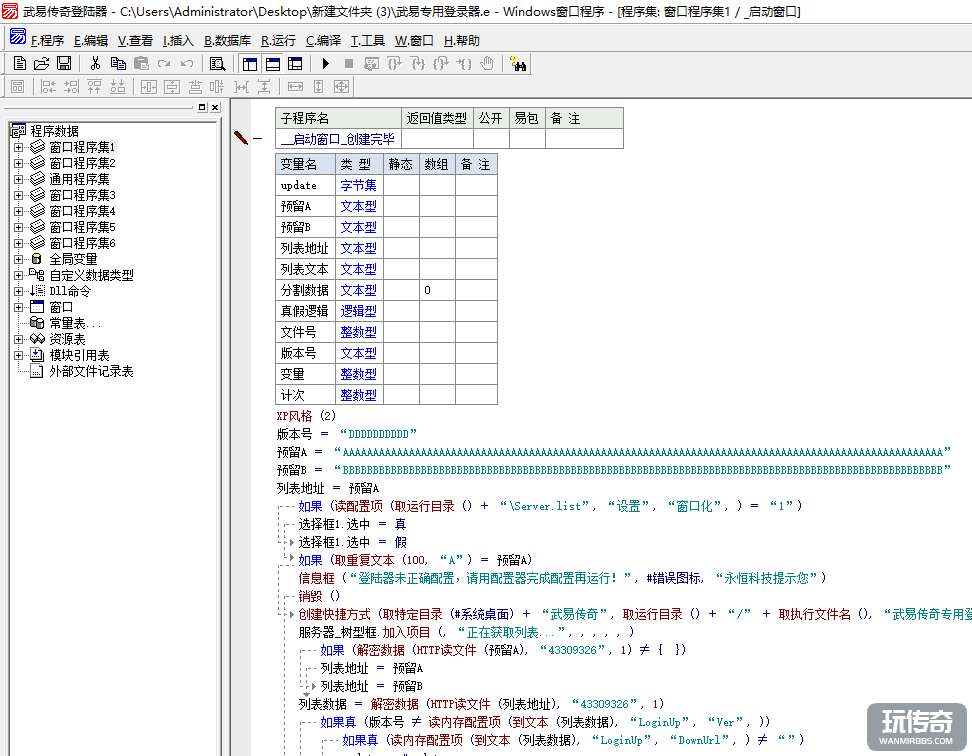Select 窗口程序集5 in the tree
The width and height of the screenshot is (972, 756).
(x=82, y=227)
